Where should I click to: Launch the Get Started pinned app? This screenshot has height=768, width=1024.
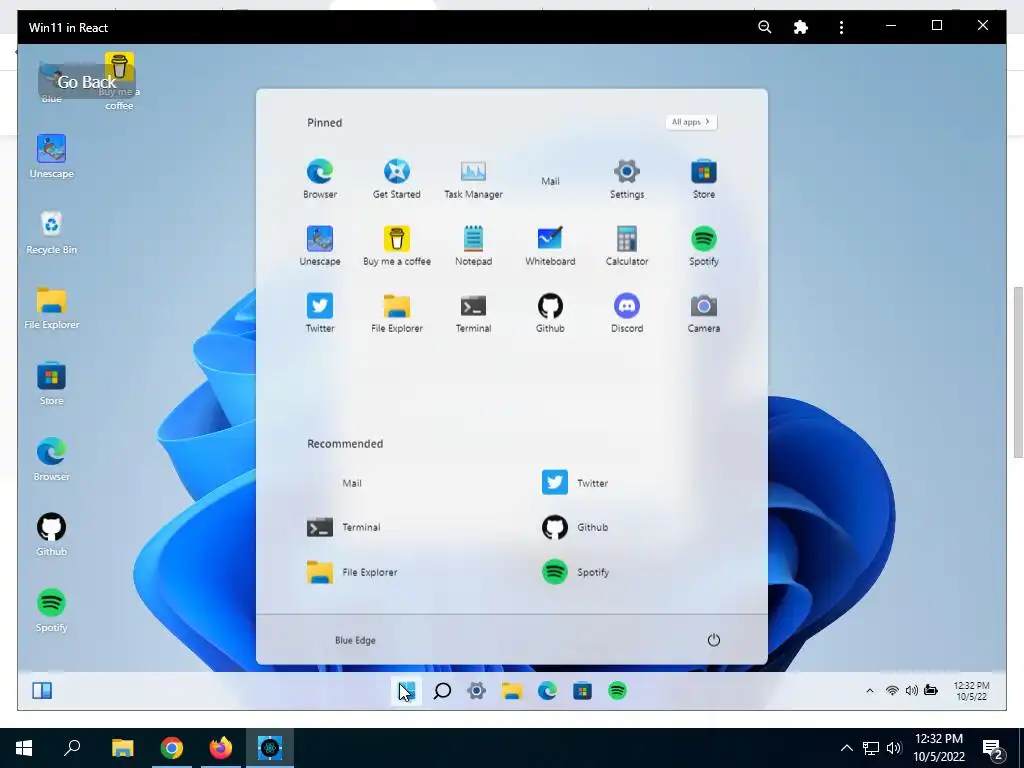pyautogui.click(x=396, y=178)
